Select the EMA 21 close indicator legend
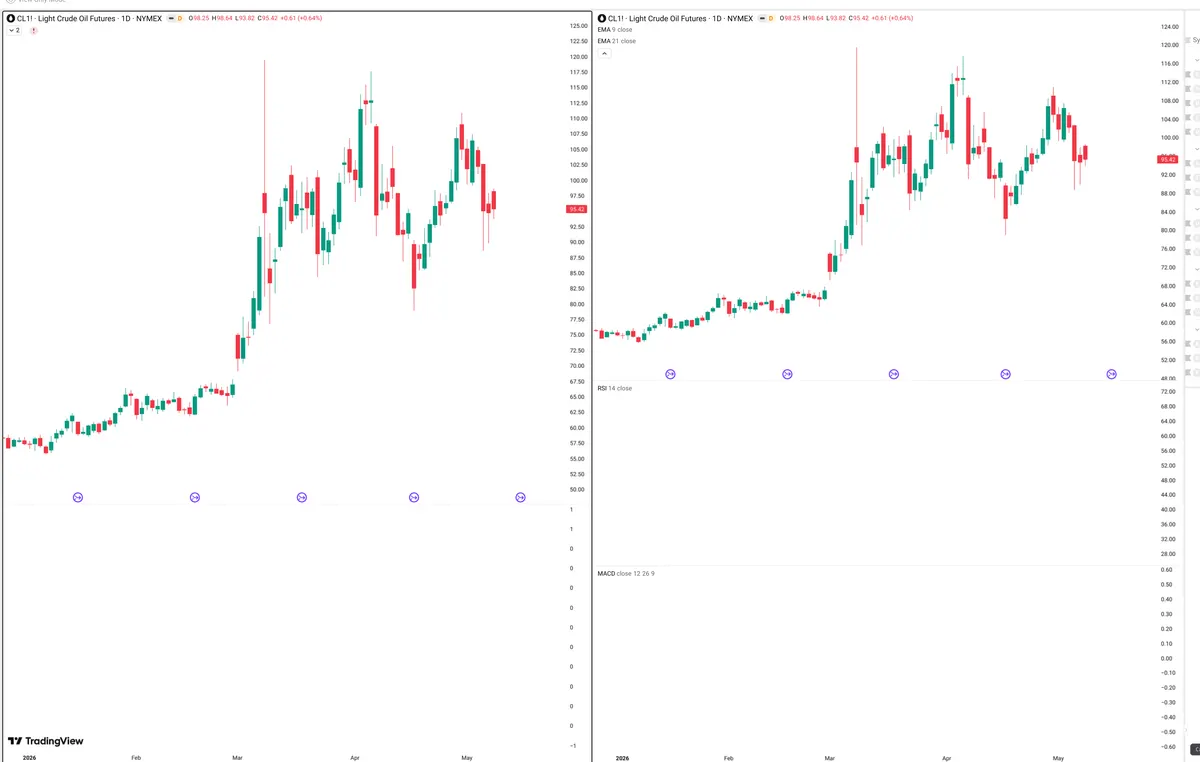 (x=616, y=41)
